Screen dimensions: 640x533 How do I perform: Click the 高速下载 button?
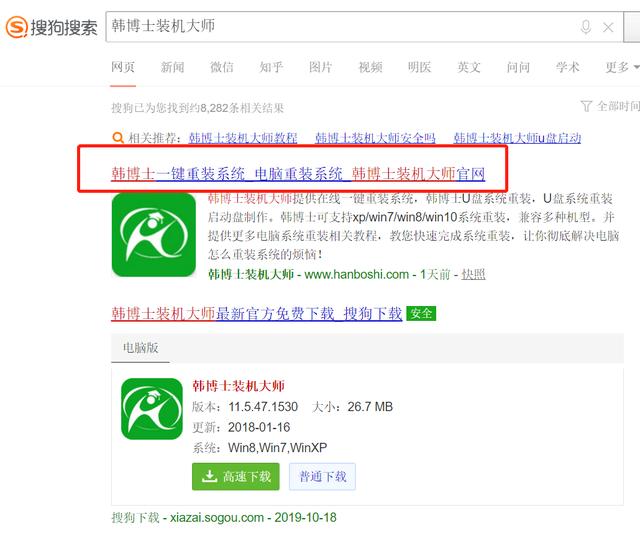pyautogui.click(x=236, y=476)
